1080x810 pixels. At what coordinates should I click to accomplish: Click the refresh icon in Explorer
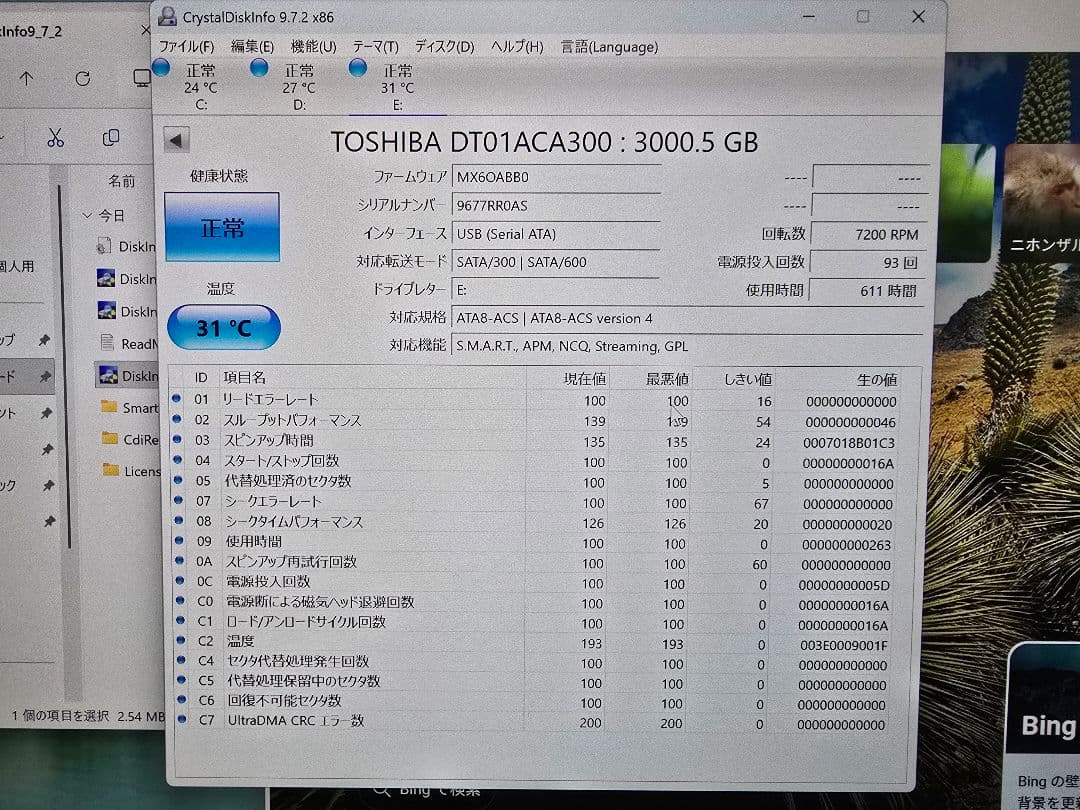tap(82, 79)
